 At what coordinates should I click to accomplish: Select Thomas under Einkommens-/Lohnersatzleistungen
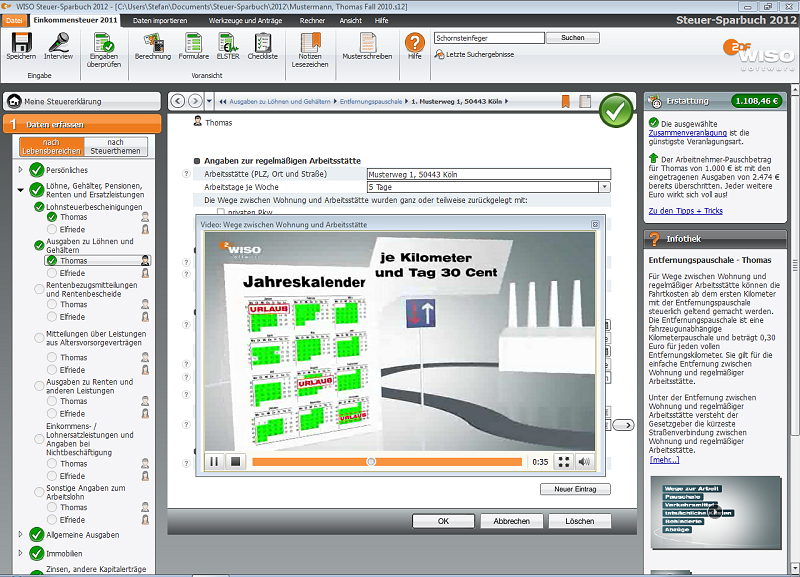73,464
